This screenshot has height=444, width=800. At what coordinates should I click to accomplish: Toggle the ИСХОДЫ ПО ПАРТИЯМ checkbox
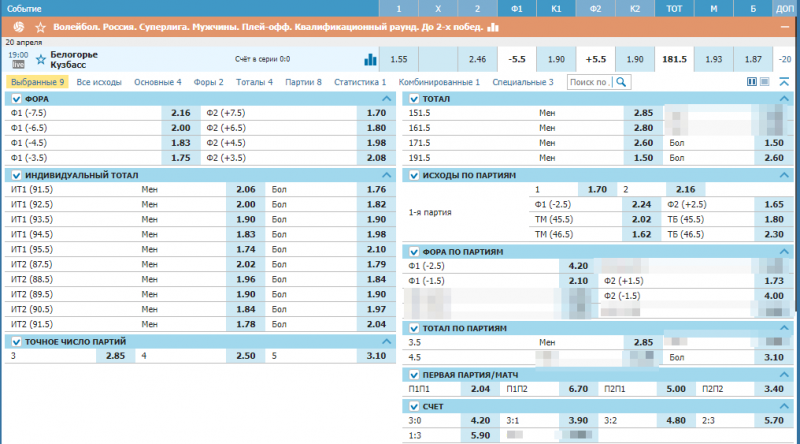coord(414,175)
